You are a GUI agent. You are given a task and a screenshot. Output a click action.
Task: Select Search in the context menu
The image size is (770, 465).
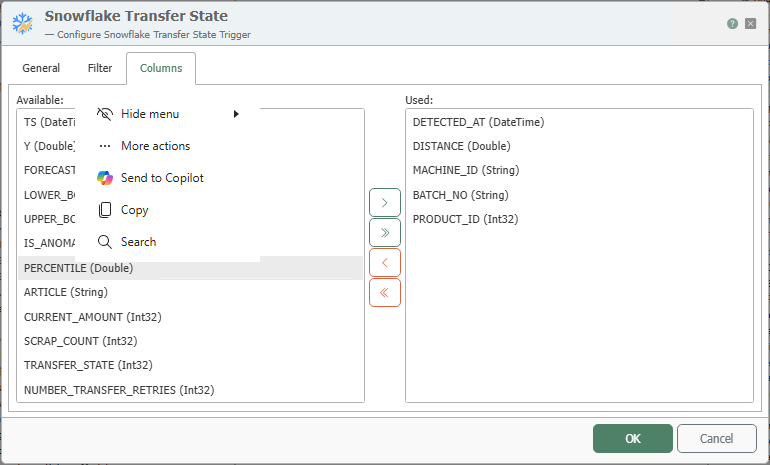coord(167,242)
